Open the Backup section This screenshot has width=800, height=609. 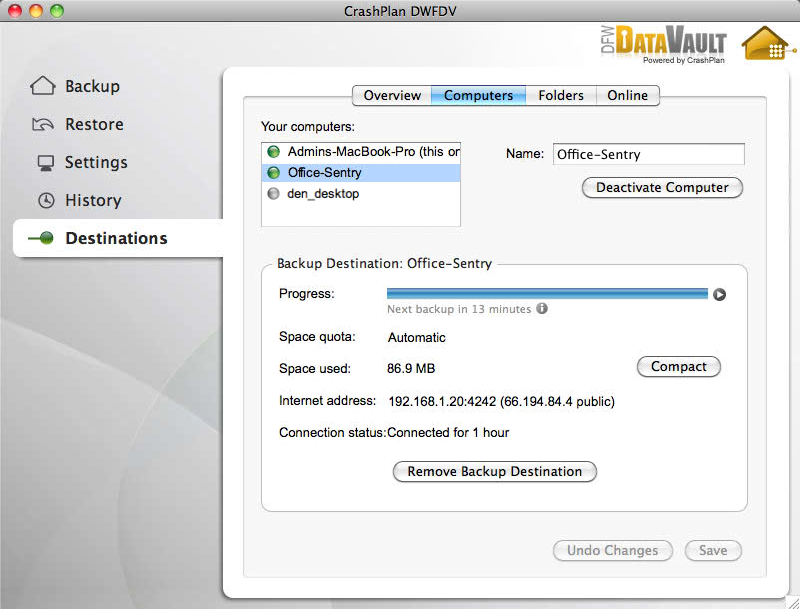tap(92, 86)
